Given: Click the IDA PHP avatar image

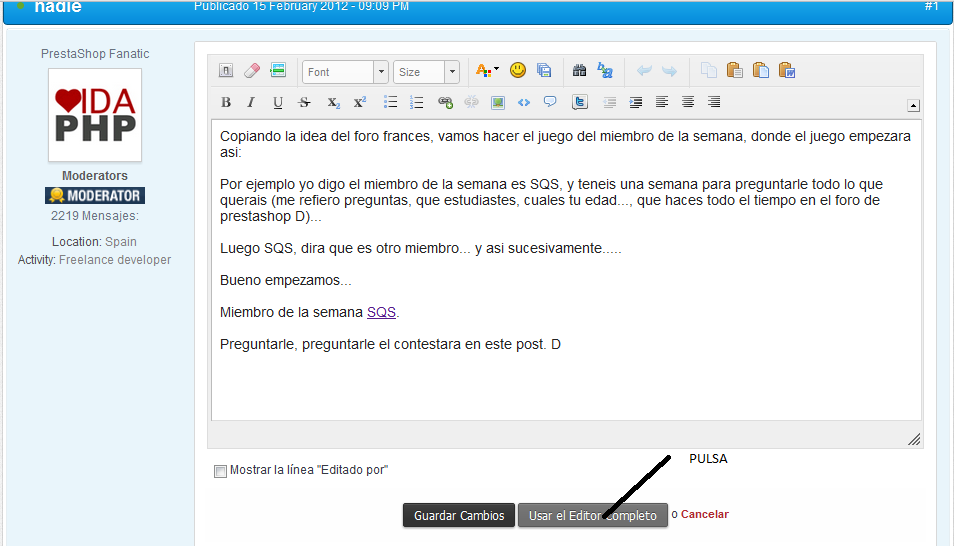Looking at the screenshot, I should [95, 115].
